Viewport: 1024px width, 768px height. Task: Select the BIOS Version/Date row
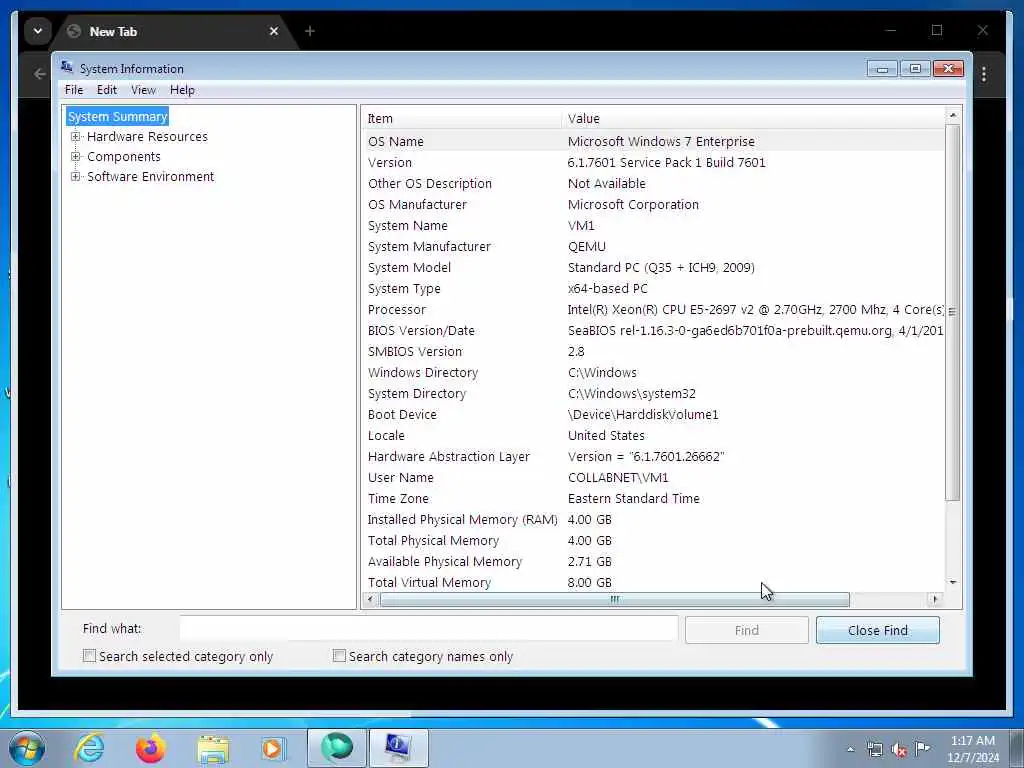653,330
